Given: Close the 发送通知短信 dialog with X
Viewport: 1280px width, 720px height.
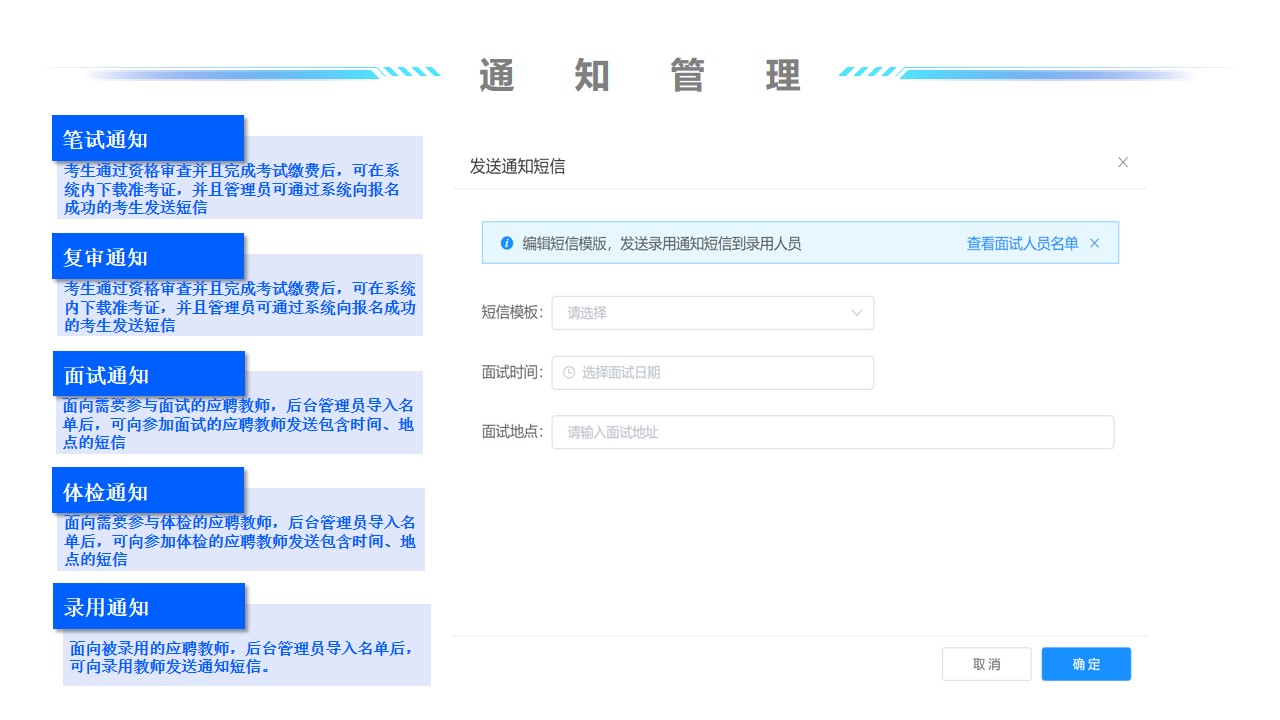Looking at the screenshot, I should [1123, 163].
